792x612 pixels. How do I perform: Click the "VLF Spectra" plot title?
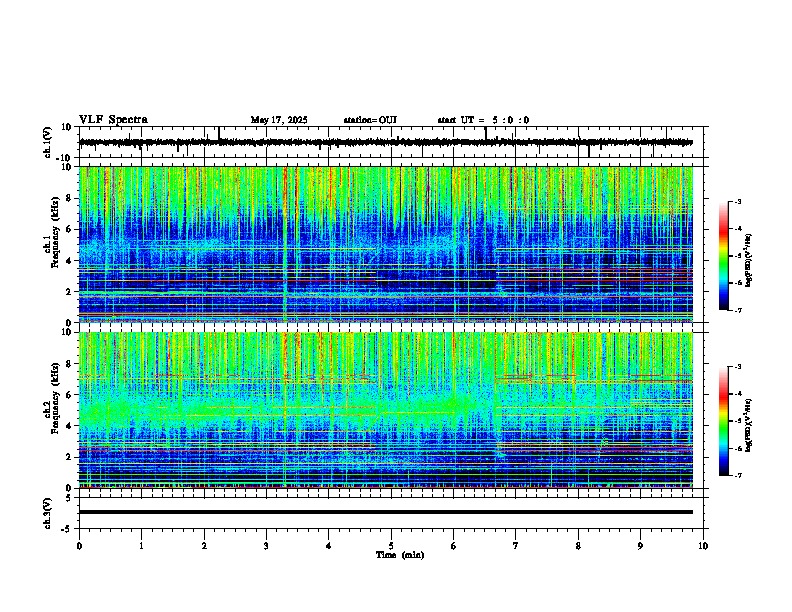[x=113, y=120]
